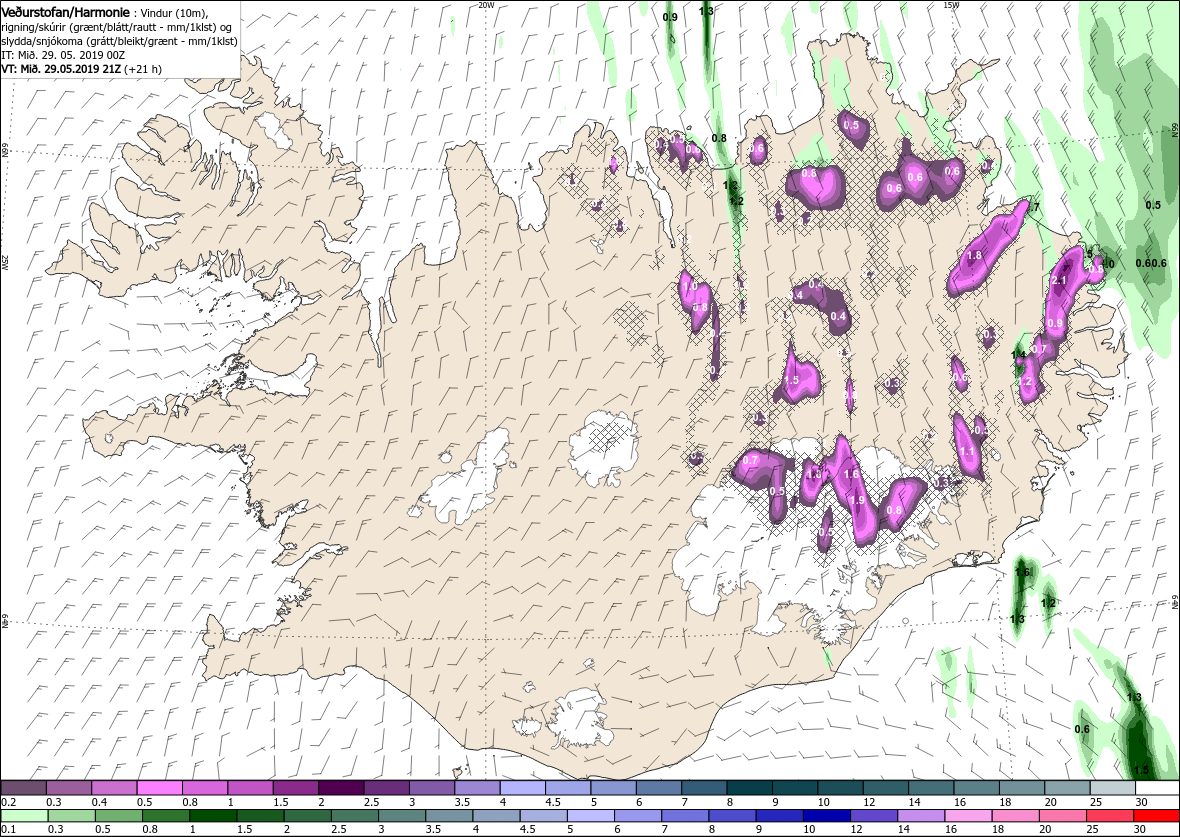Pick upper legend swatch between 0.2 and 0.3
This screenshot has height=837, width=1180.
[x=25, y=788]
